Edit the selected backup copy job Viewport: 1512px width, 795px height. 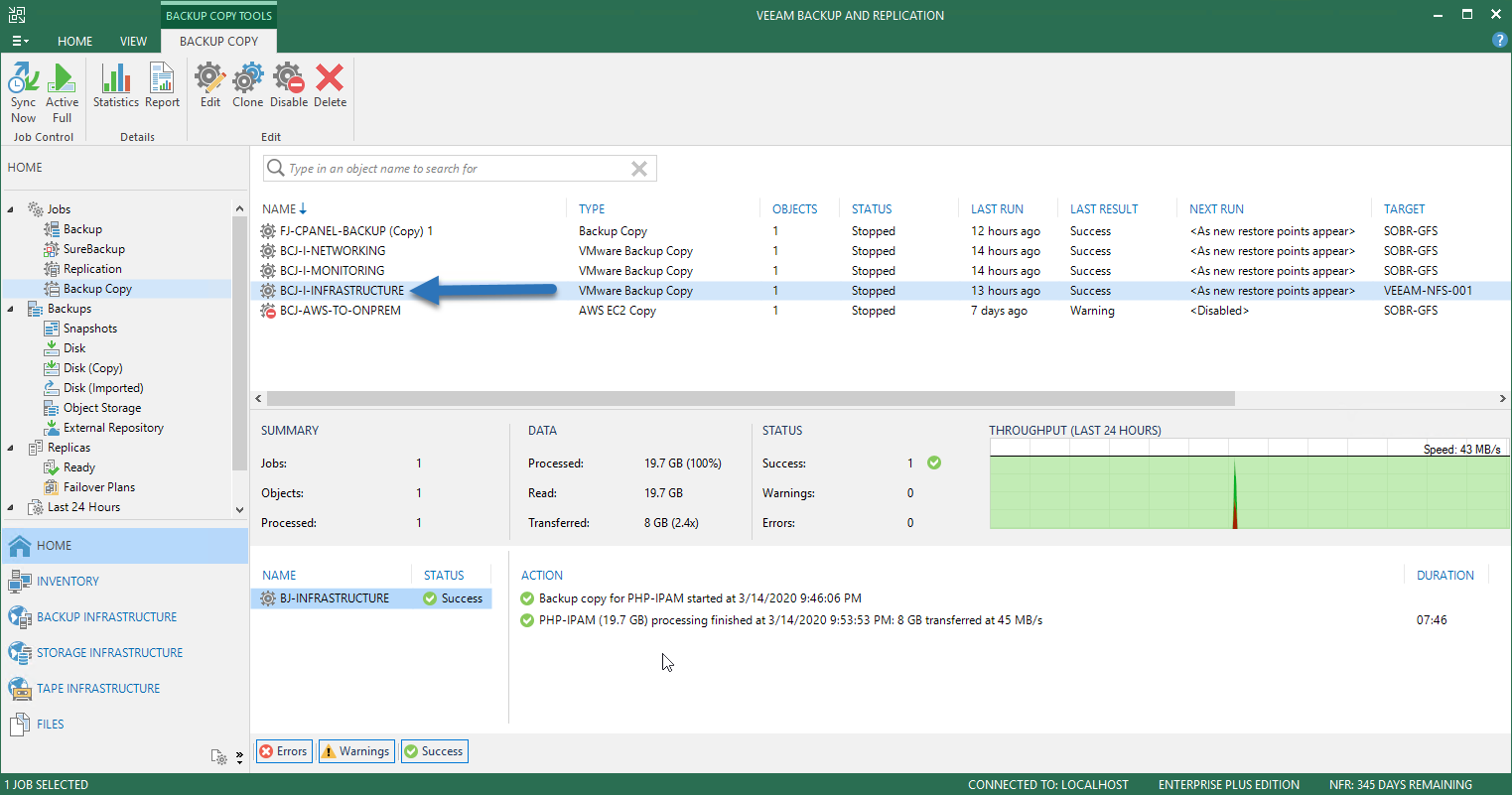pyautogui.click(x=210, y=86)
